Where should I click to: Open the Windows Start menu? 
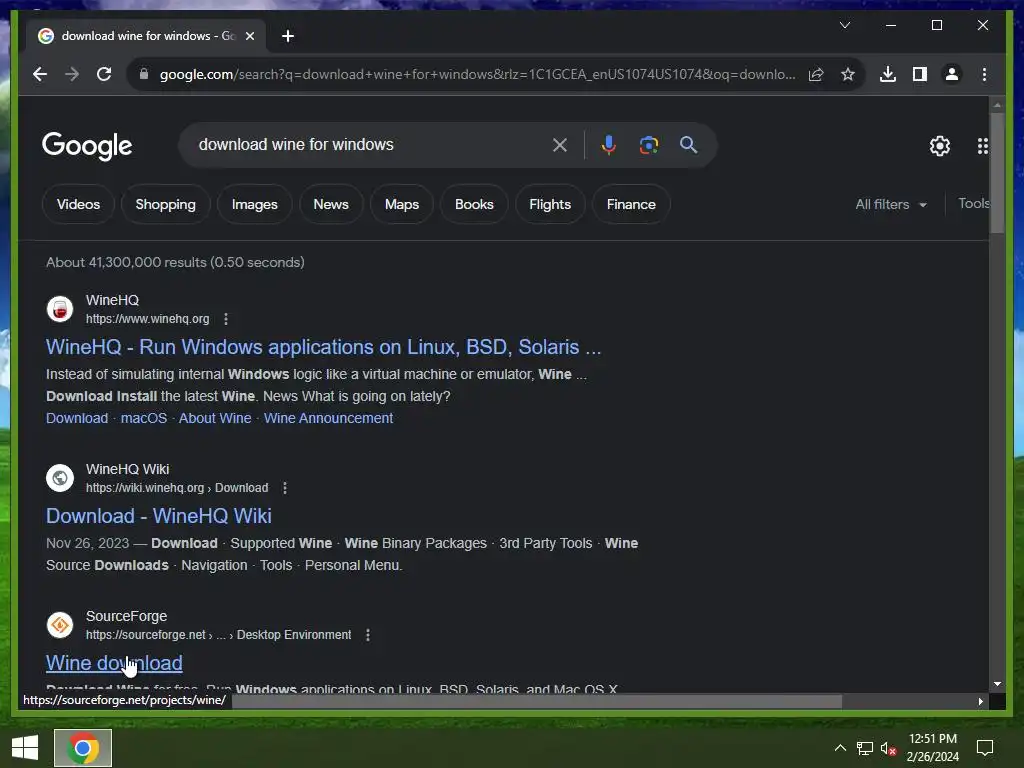point(25,748)
